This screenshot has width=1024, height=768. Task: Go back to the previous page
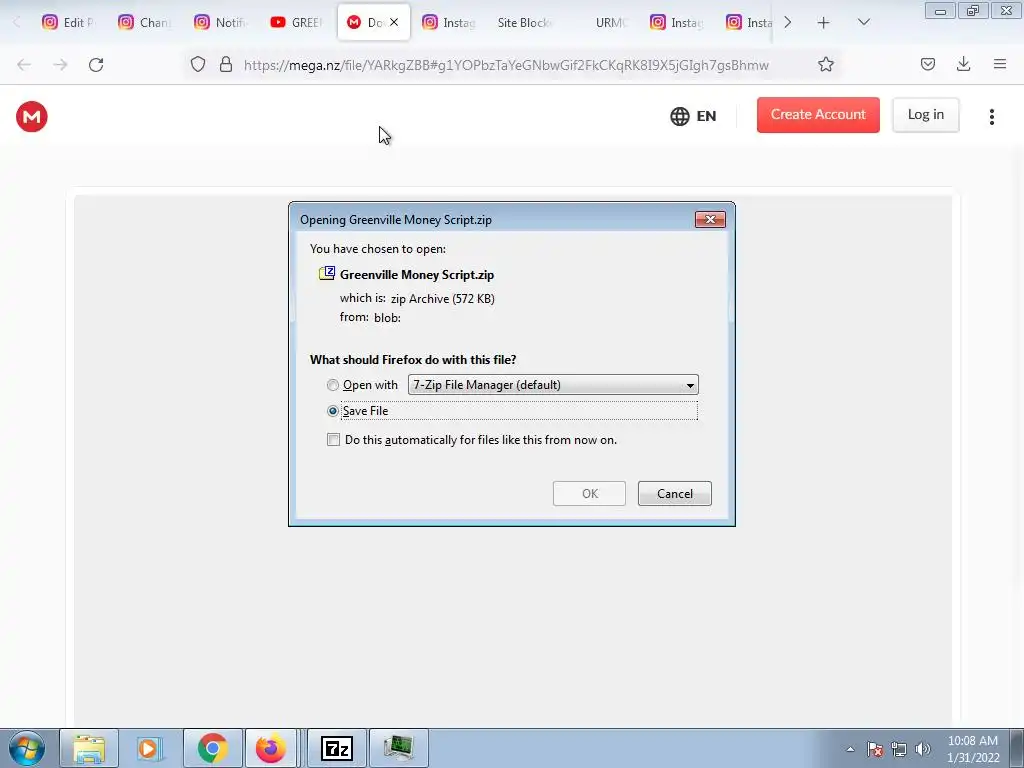pos(24,65)
